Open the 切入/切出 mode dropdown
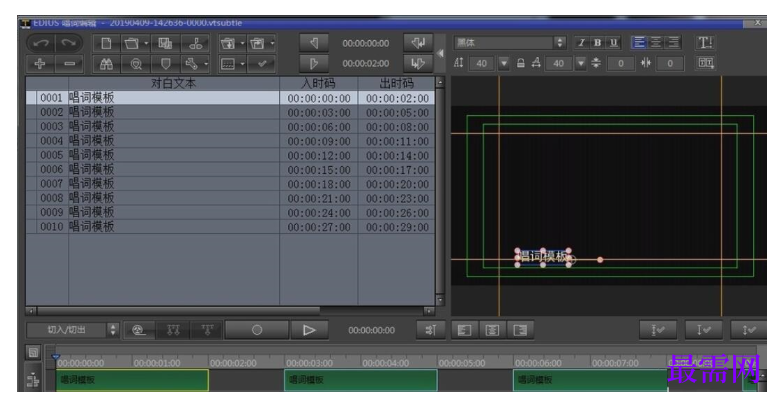 73,329
